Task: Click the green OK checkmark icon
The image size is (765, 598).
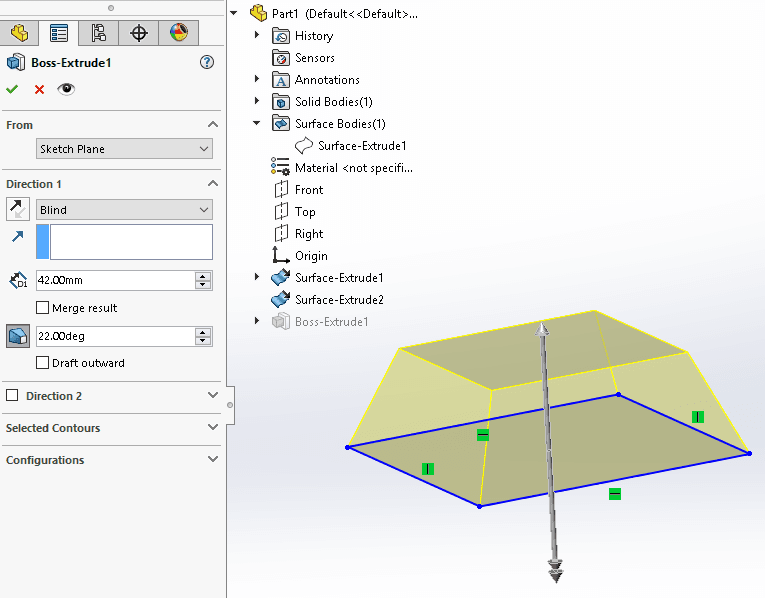Action: pyautogui.click(x=12, y=89)
